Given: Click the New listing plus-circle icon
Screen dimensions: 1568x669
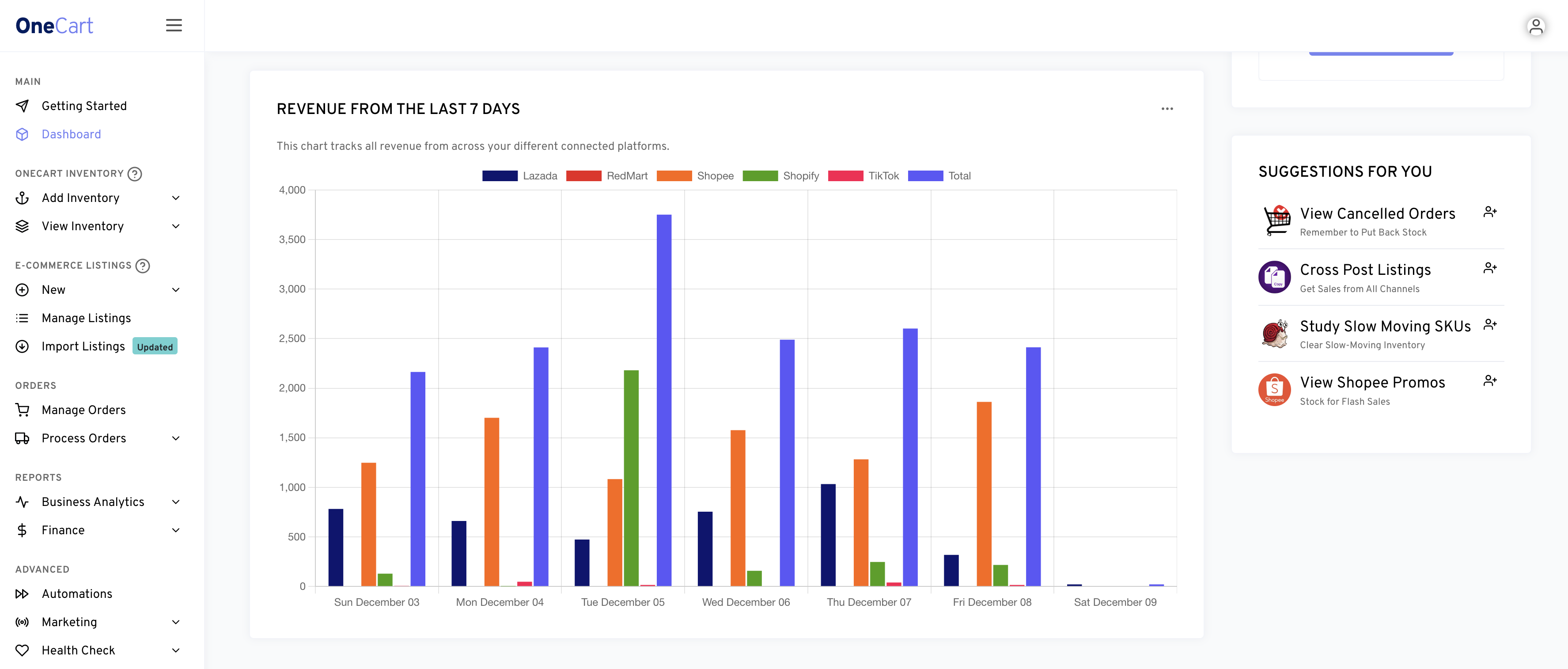Looking at the screenshot, I should point(23,290).
